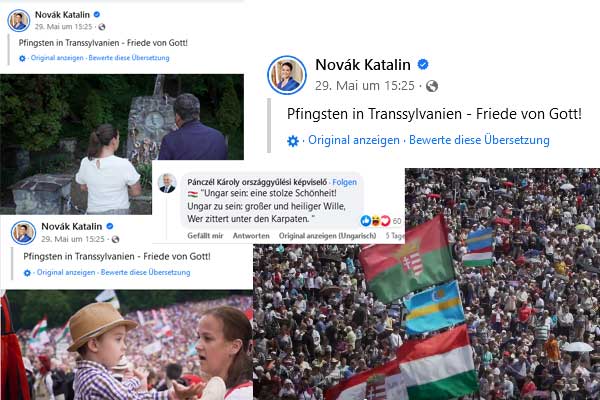Open crowd photo with Hungarian flags
This screenshot has width=600, height=400.
click(426, 284)
